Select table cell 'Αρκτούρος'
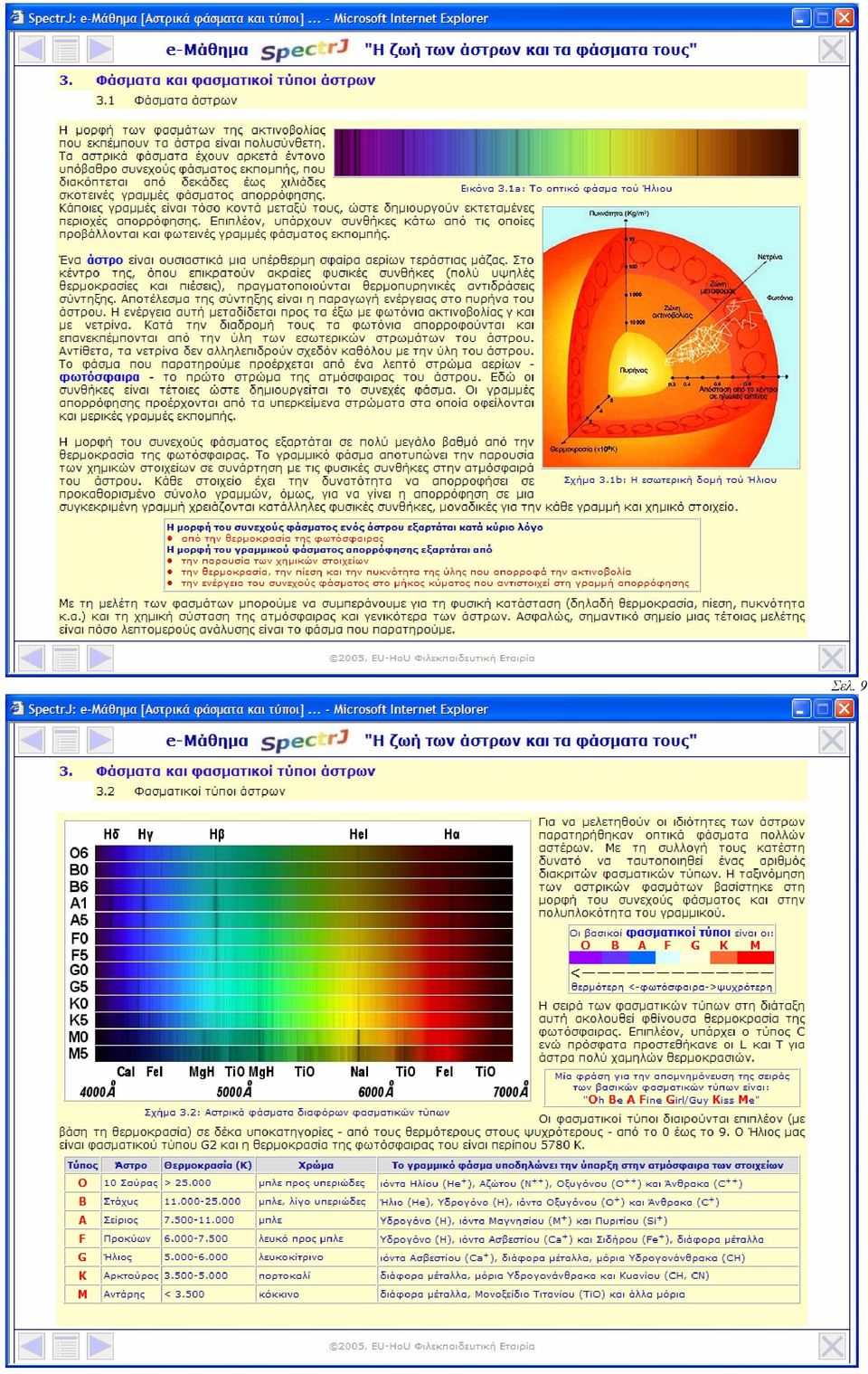The height and width of the screenshot is (1374, 868). click(x=130, y=1275)
